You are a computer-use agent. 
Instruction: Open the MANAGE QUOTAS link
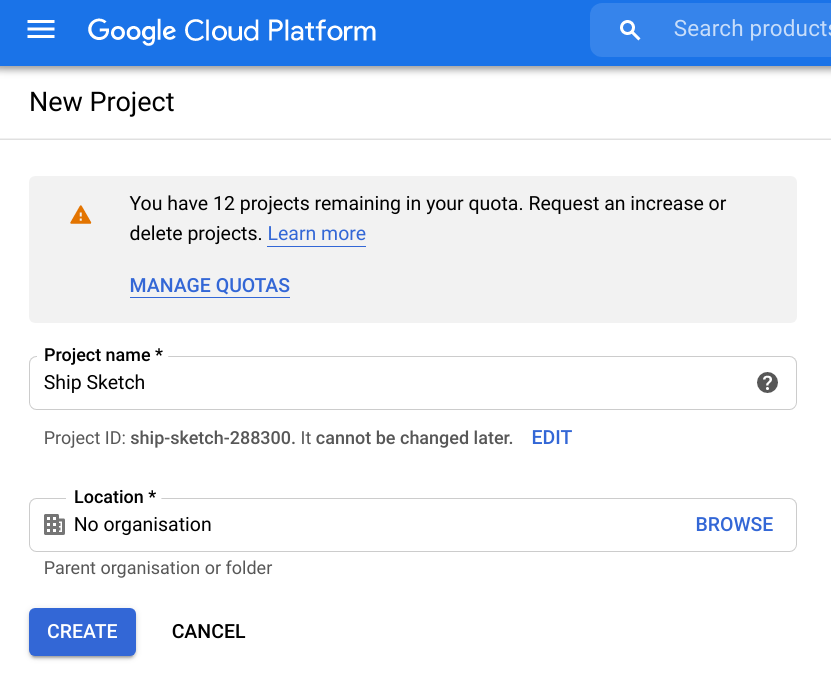pyautogui.click(x=210, y=286)
